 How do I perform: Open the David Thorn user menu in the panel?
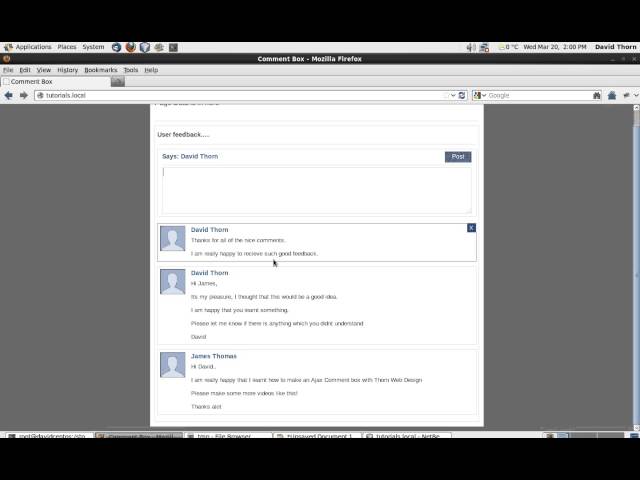tap(616, 47)
